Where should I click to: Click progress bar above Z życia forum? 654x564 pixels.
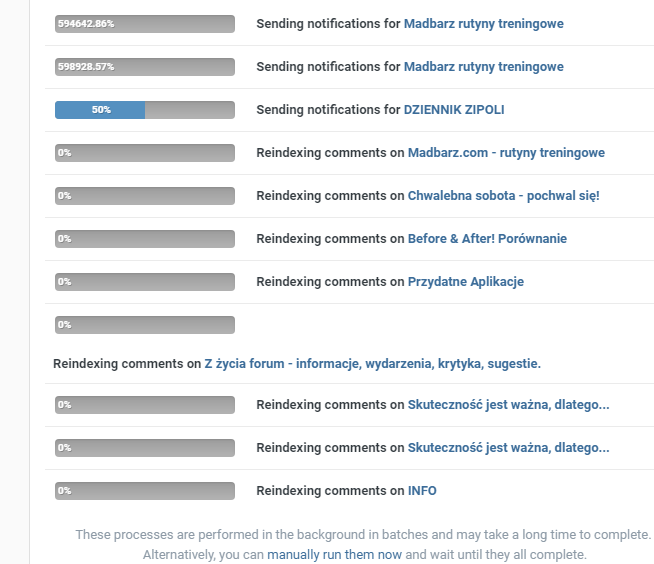[145, 325]
